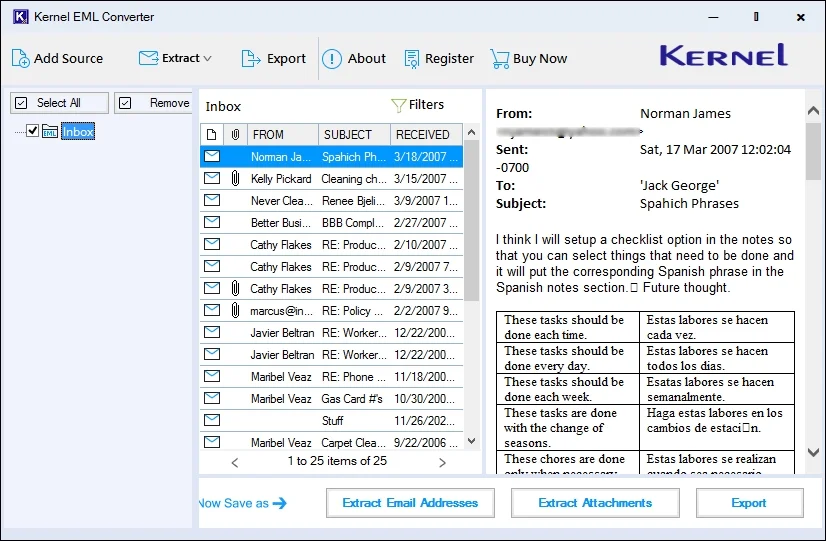Open the Extract dropdown arrow
826x541 pixels.
[208, 58]
